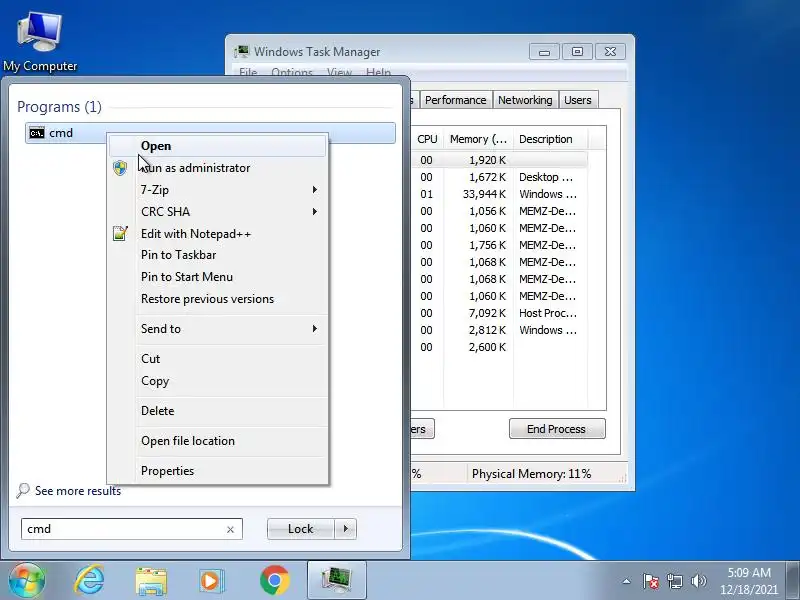Click the clock showing 5:09 AM
Image resolution: width=800 pixels, height=600 pixels.
coord(748,573)
